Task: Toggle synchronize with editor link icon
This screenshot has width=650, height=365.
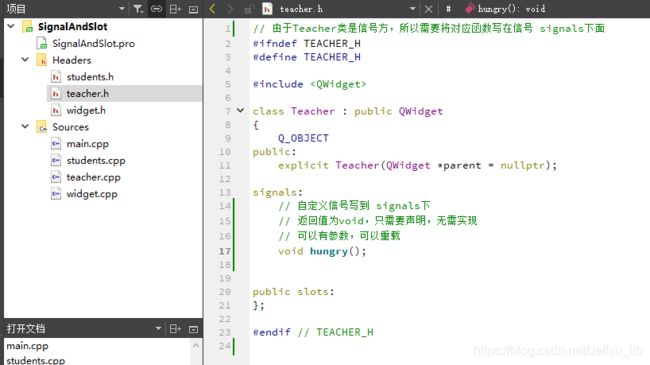Action: tap(156, 9)
